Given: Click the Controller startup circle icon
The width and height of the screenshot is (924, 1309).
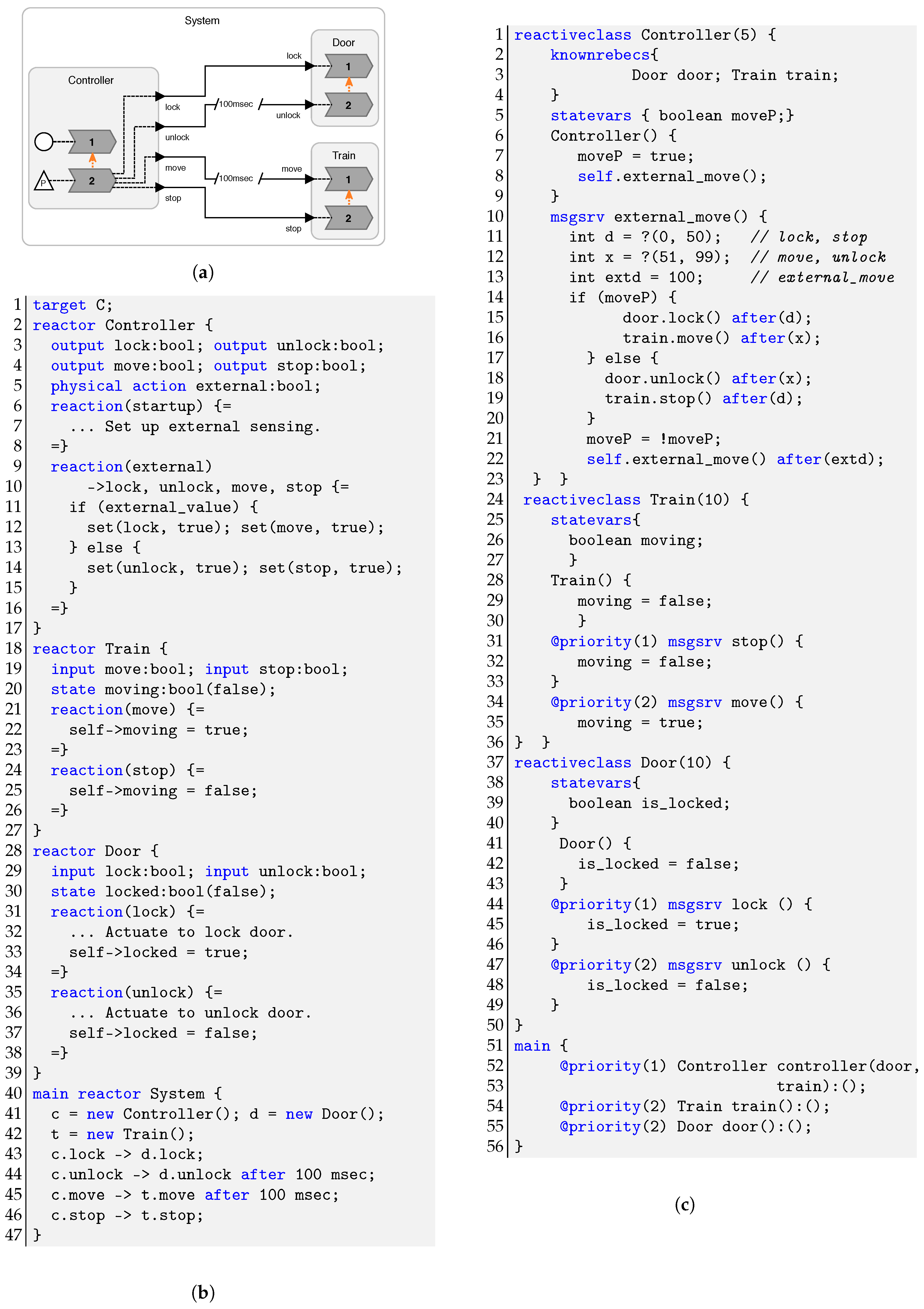Looking at the screenshot, I should pos(44,141).
